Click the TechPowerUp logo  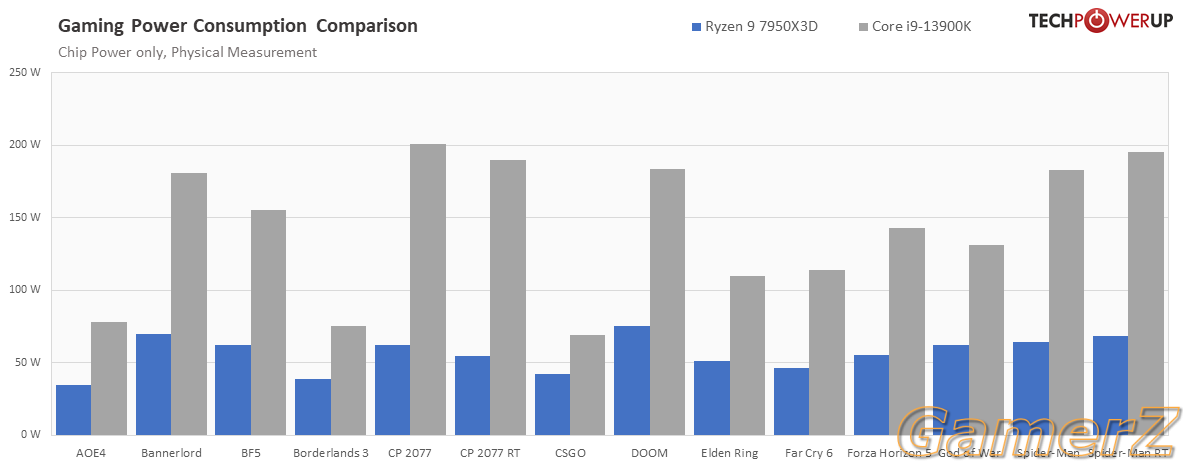click(x=1101, y=20)
